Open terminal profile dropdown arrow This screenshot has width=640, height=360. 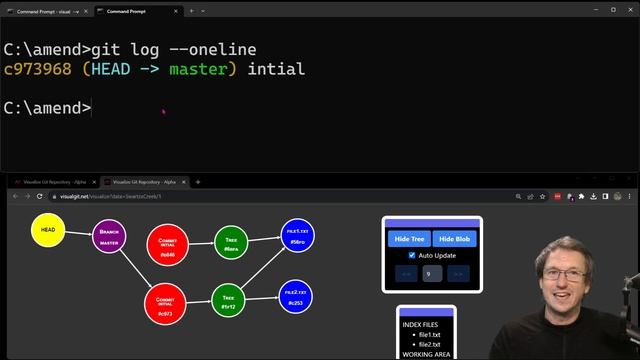point(203,11)
